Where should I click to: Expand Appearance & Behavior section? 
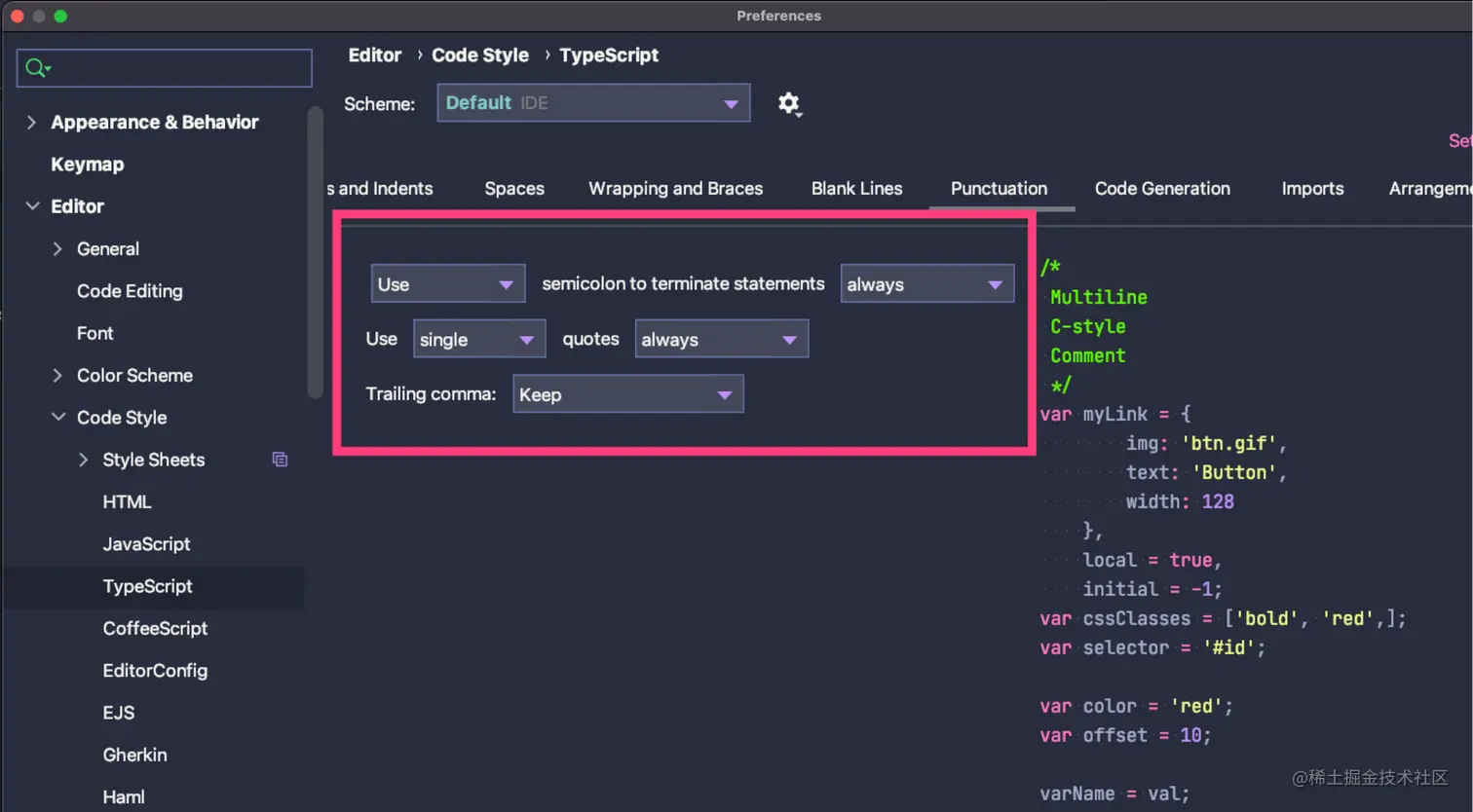point(32,122)
